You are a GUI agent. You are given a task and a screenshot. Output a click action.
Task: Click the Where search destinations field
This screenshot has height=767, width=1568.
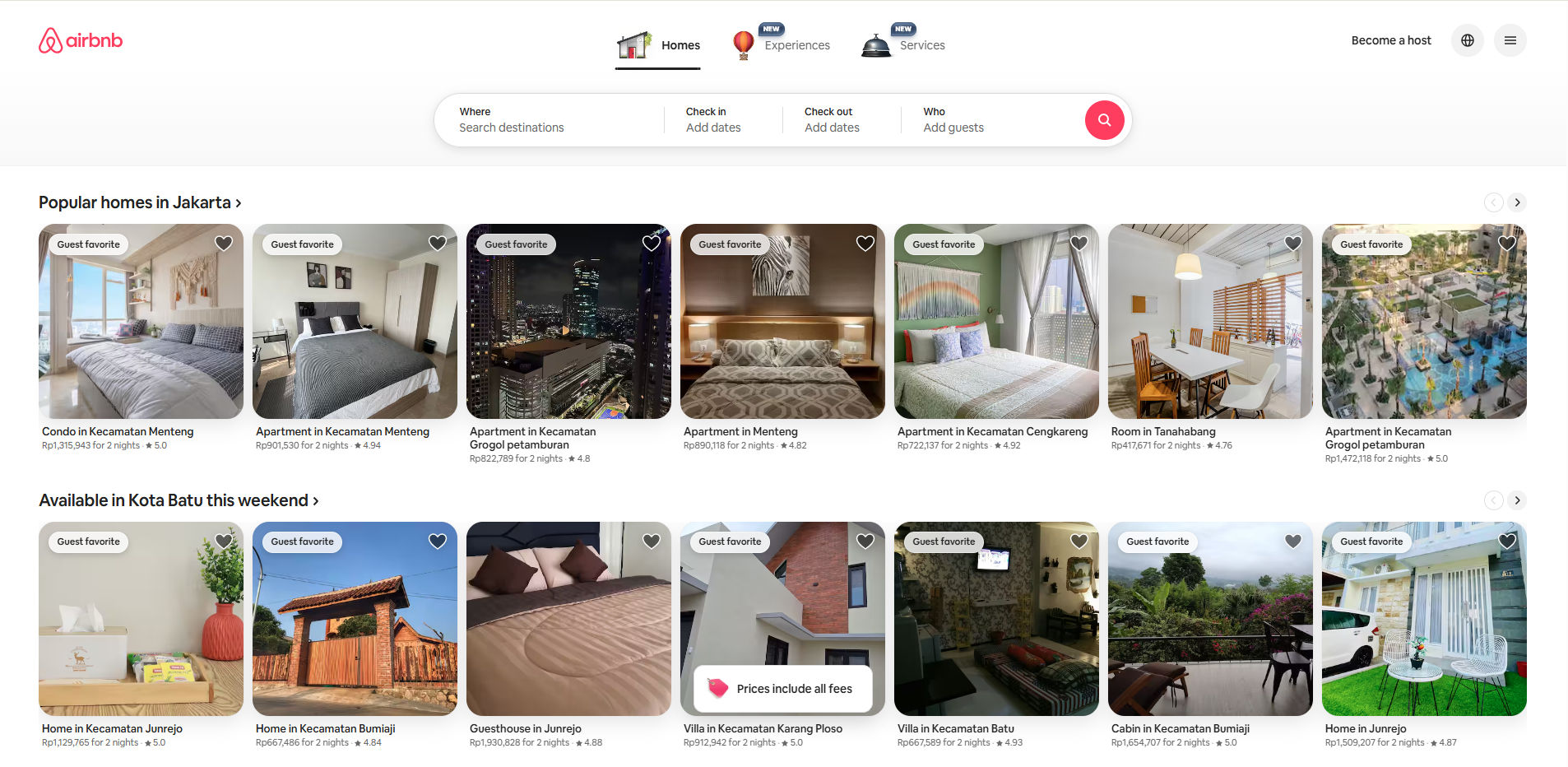[543, 120]
